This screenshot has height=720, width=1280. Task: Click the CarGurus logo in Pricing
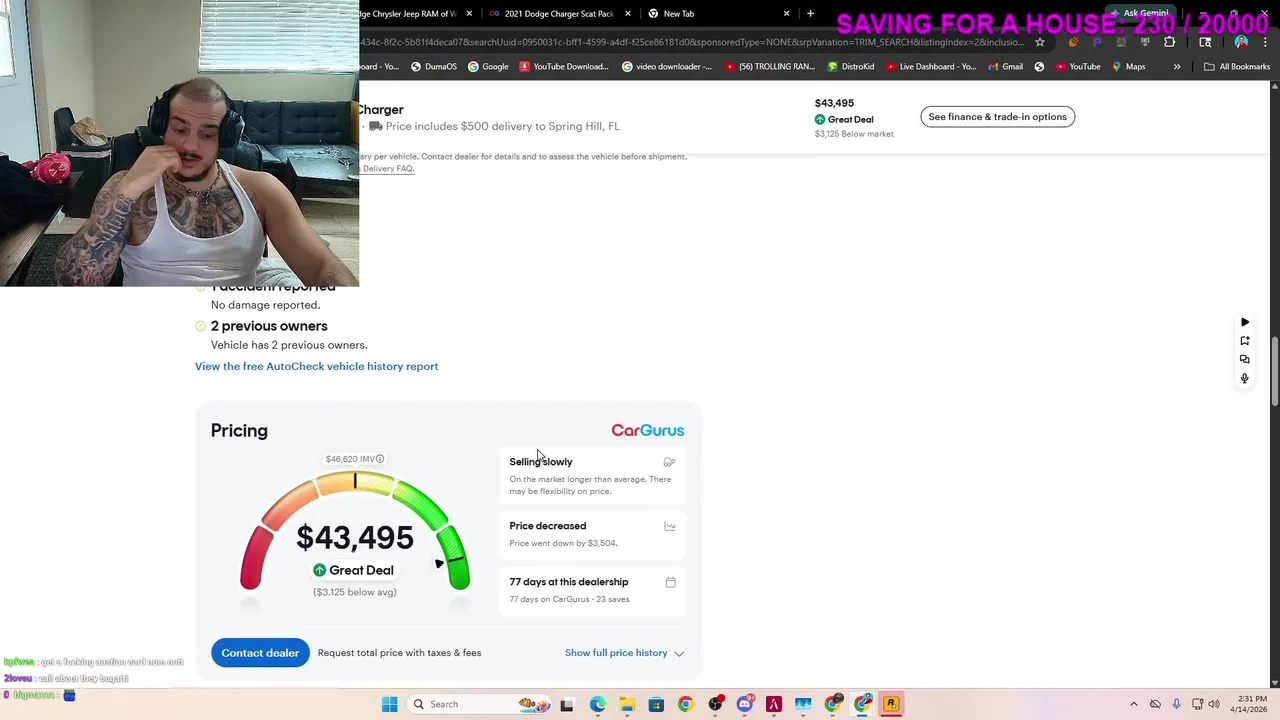(648, 430)
